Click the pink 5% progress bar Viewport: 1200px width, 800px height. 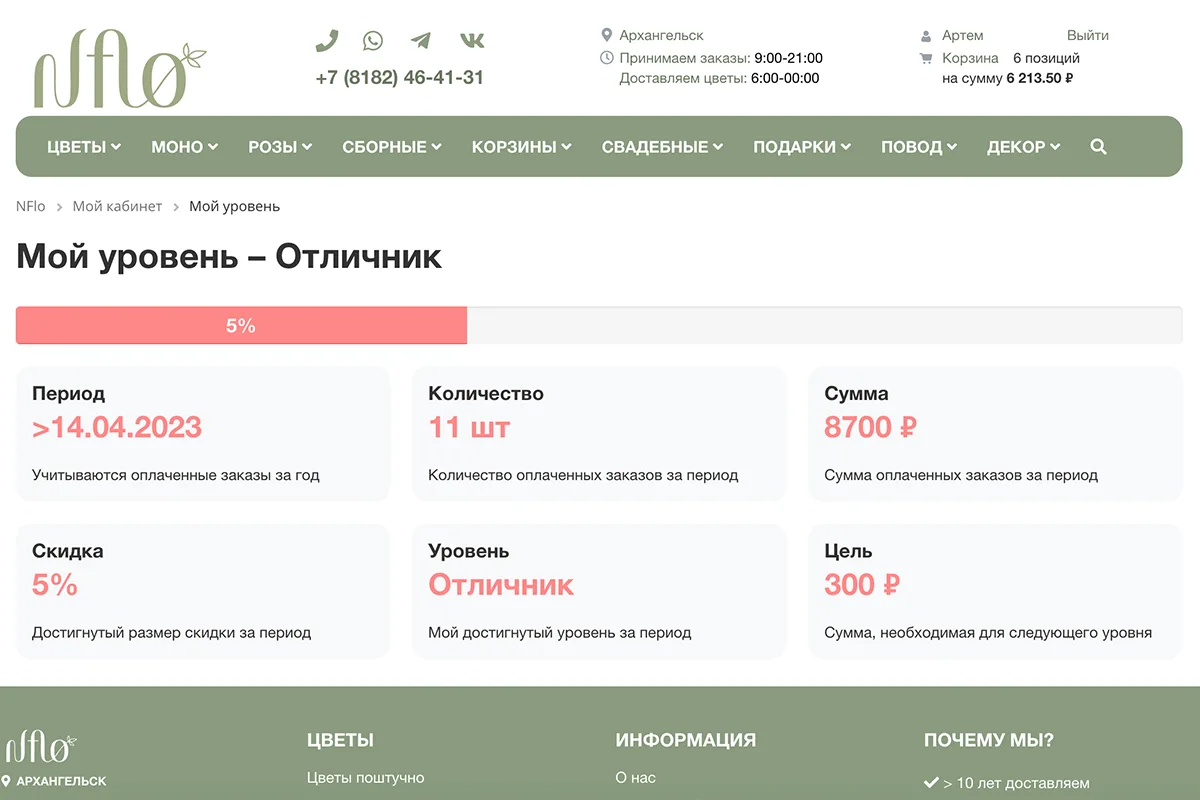(240, 324)
